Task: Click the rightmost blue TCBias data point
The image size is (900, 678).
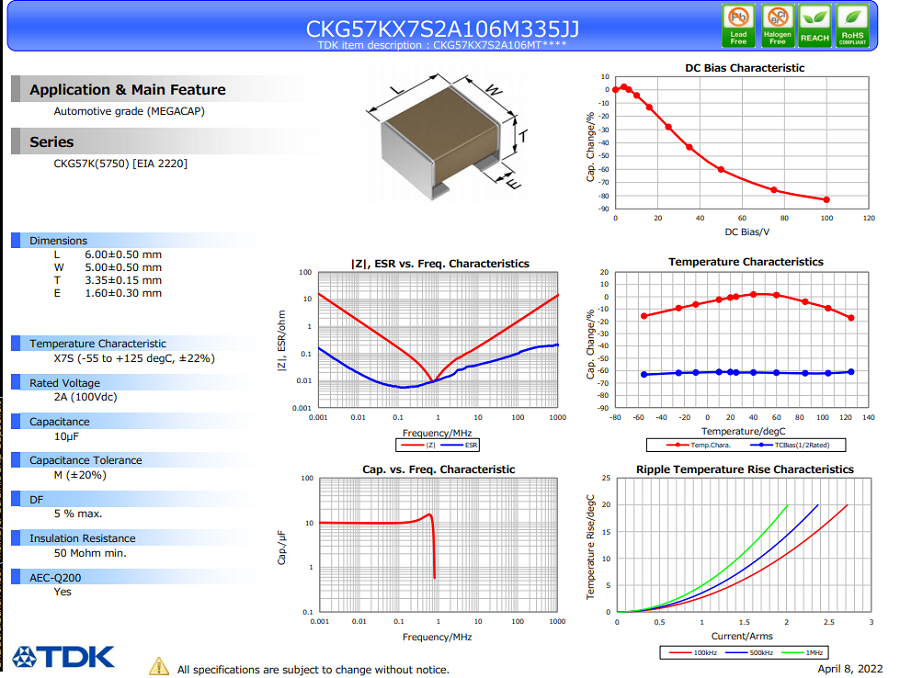Action: click(x=851, y=372)
